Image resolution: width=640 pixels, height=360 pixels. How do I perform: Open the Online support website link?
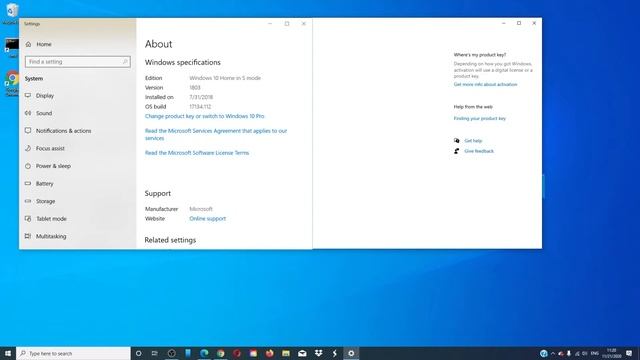(207, 218)
